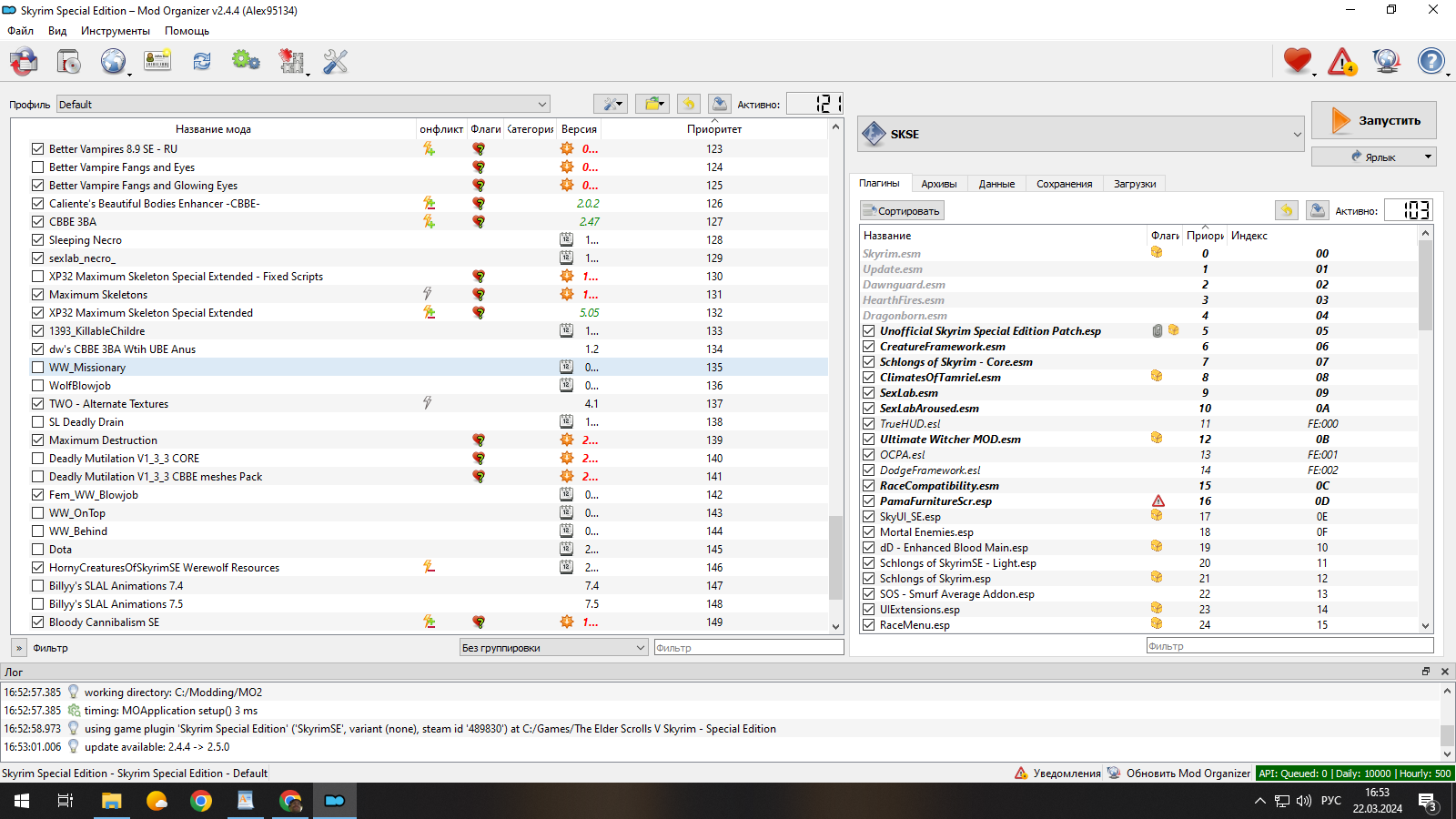Uncheck the SkyUI_SE.esp plugin
The image size is (1456, 819).
(x=869, y=517)
